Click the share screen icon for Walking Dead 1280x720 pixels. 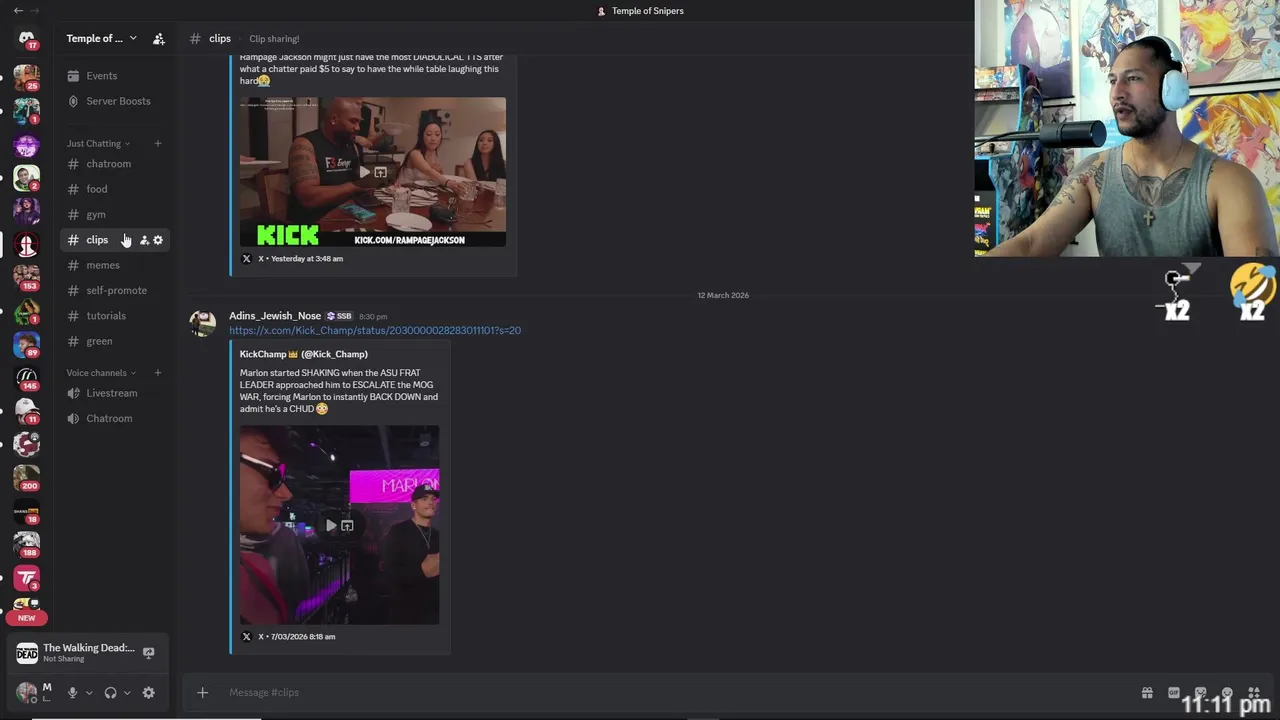point(148,653)
